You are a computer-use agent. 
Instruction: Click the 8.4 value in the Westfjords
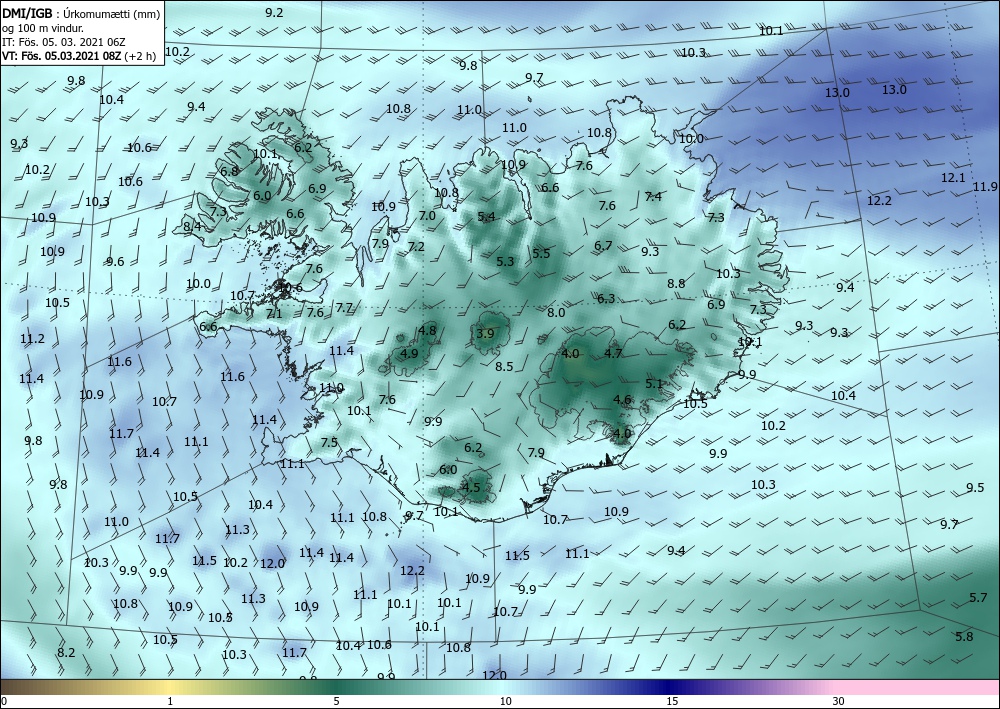192,226
